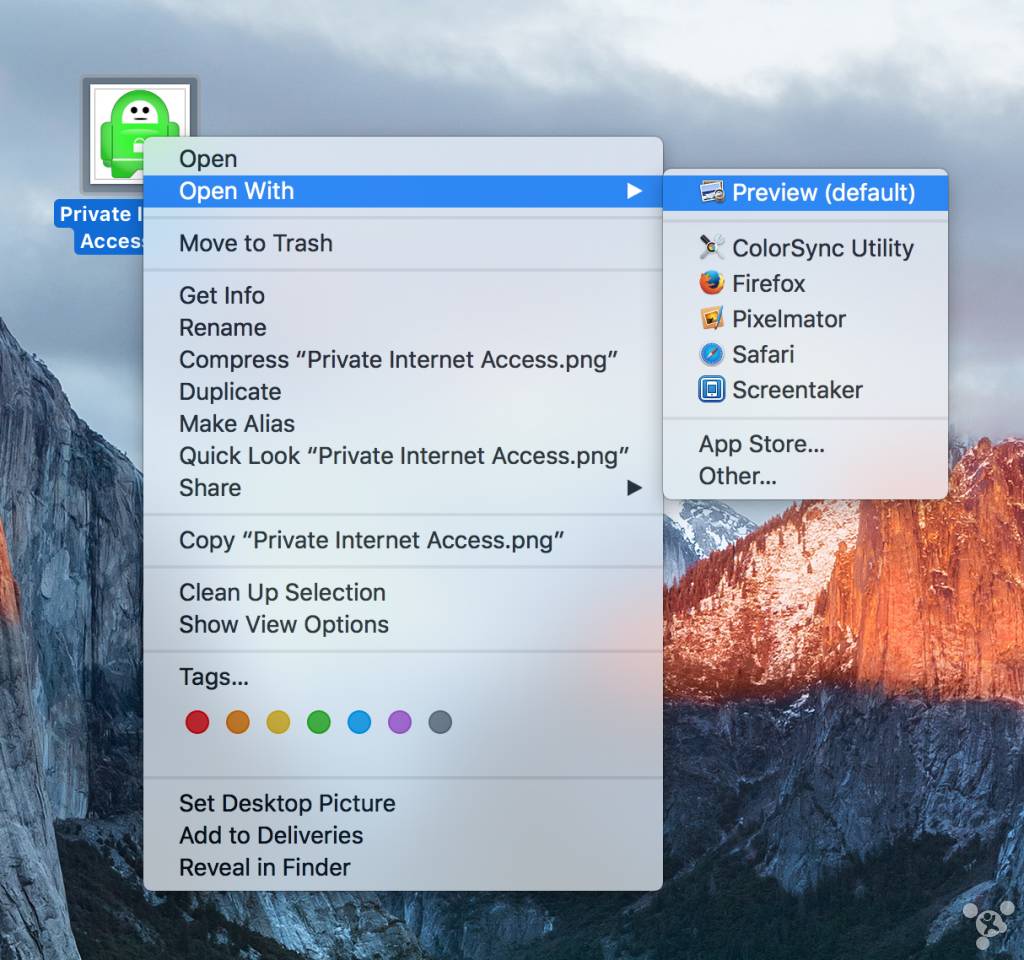The width and height of the screenshot is (1024, 960).
Task: Apply the green tag color
Action: pyautogui.click(x=319, y=722)
